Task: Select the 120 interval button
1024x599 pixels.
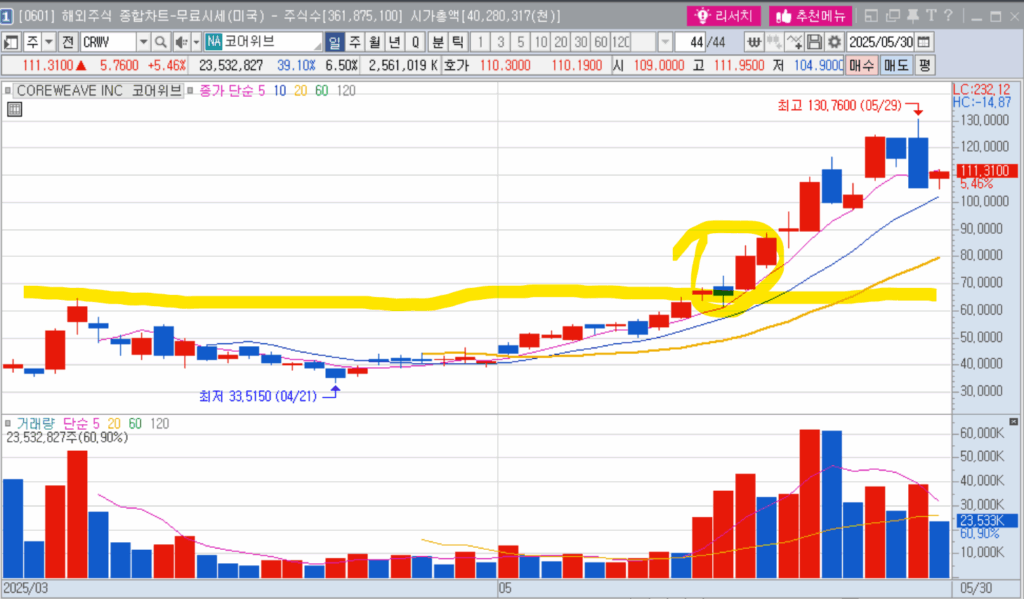Action: pyautogui.click(x=621, y=42)
